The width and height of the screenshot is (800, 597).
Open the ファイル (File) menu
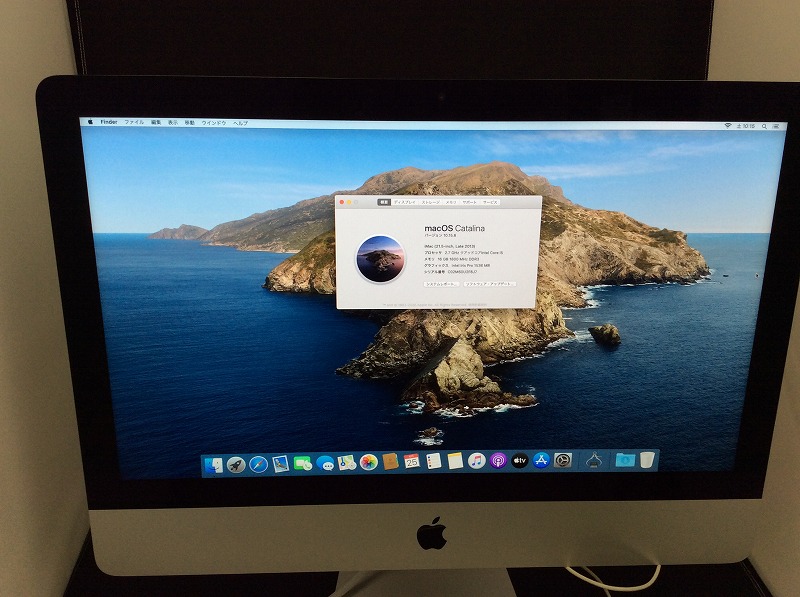pyautogui.click(x=134, y=122)
